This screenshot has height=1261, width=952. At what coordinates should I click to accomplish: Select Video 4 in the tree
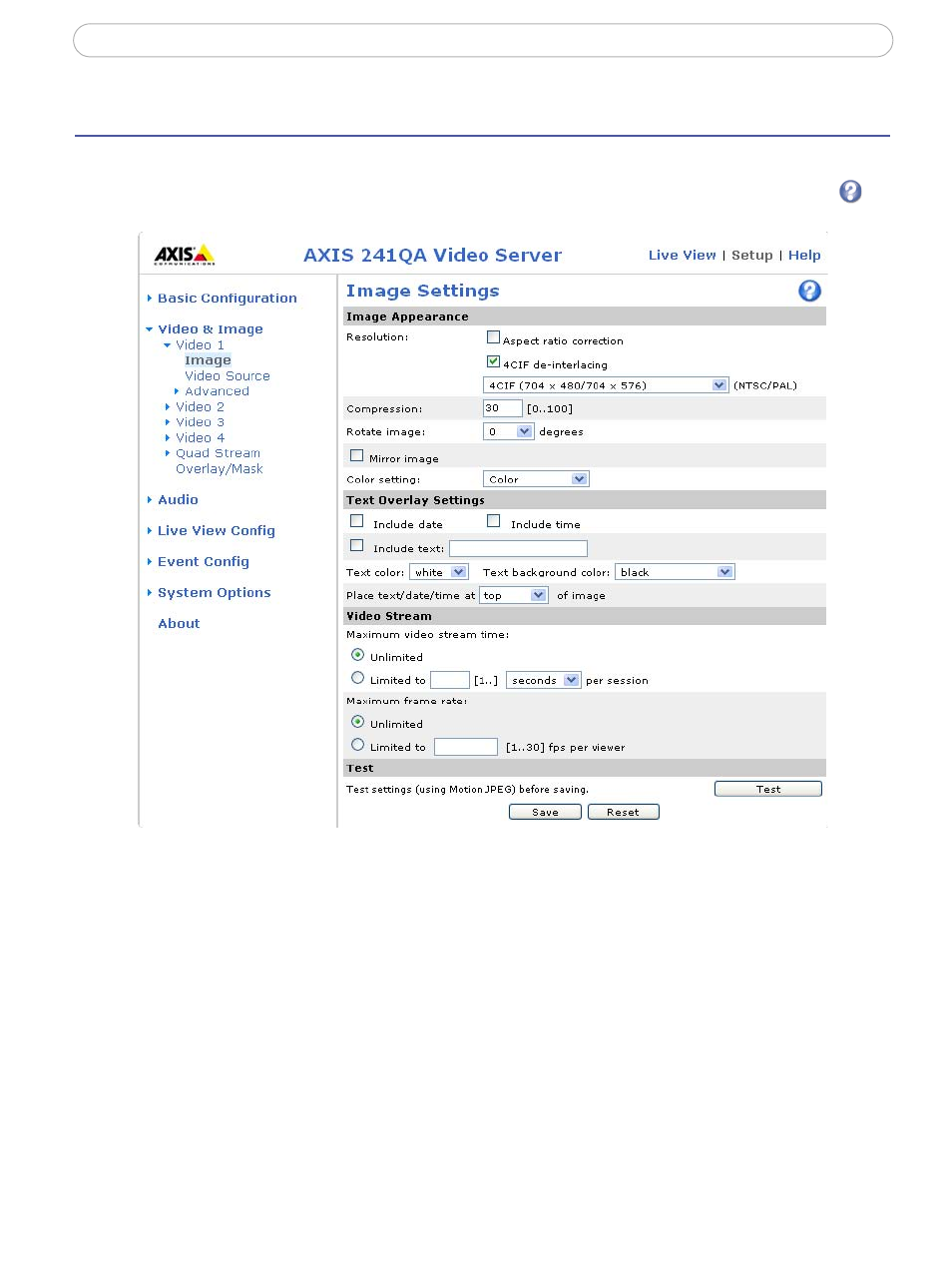pos(200,437)
